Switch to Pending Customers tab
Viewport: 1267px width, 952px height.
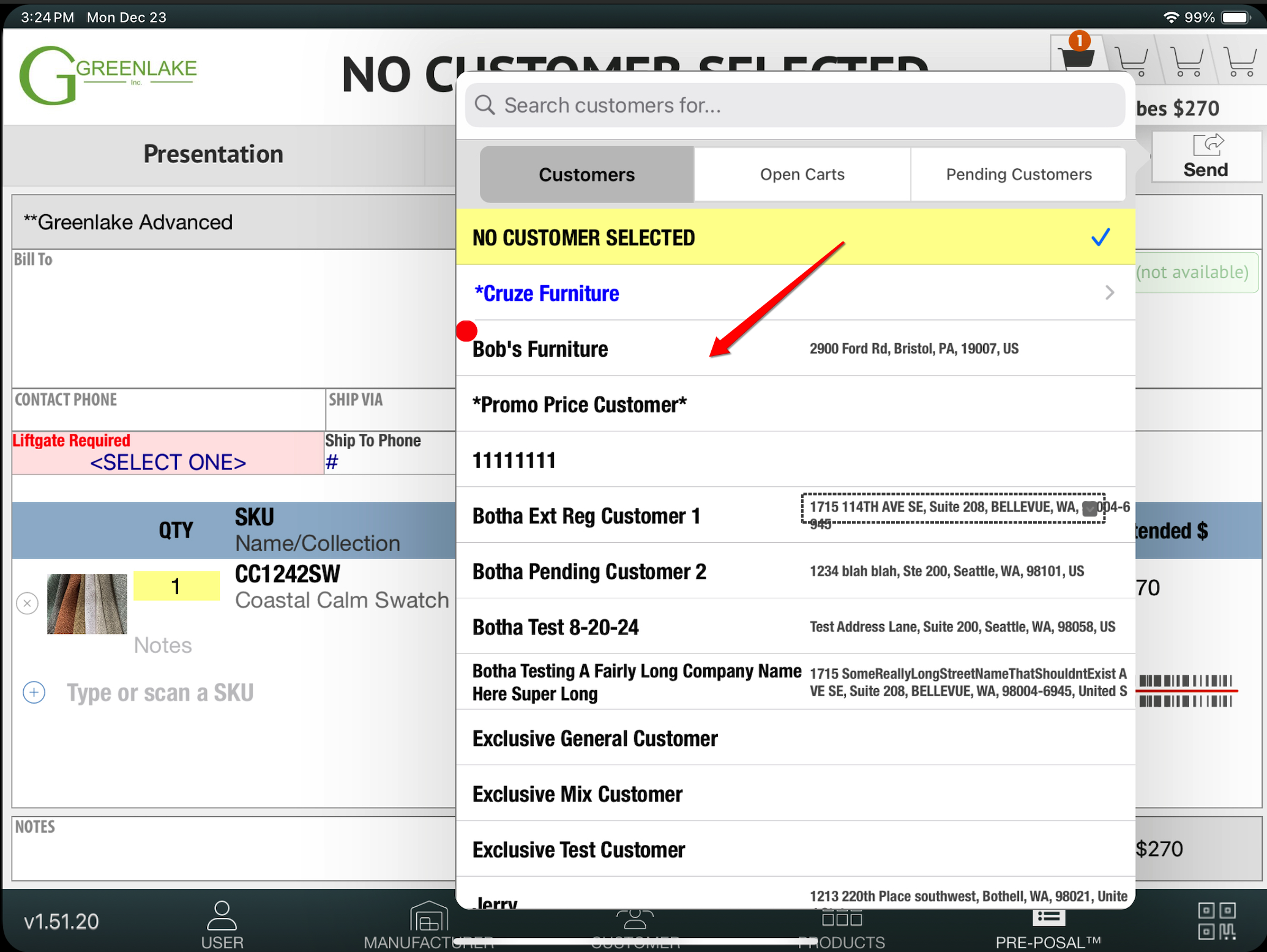(x=1018, y=174)
